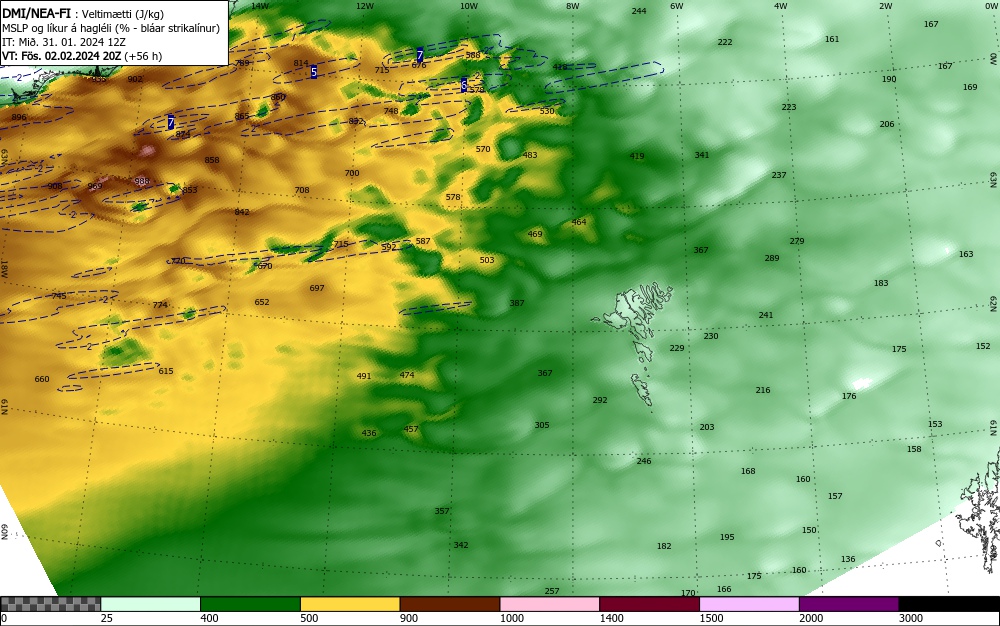The width and height of the screenshot is (1000, 626).
Task: Click the grid value 774
Action: pyautogui.click(x=160, y=305)
